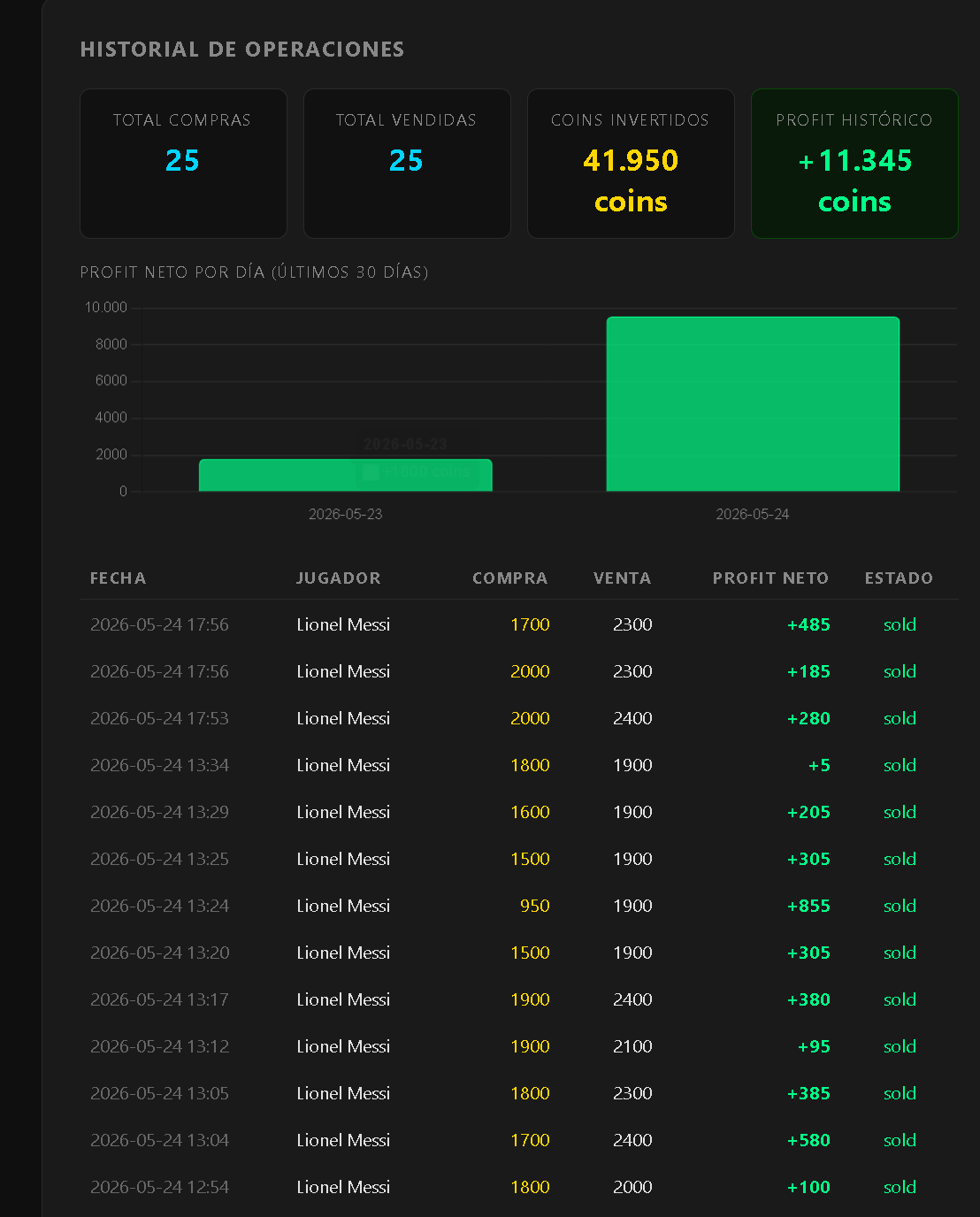Viewport: 980px width, 1217px height.
Task: Click the date 2026-05-24 13:20
Action: 159,953
